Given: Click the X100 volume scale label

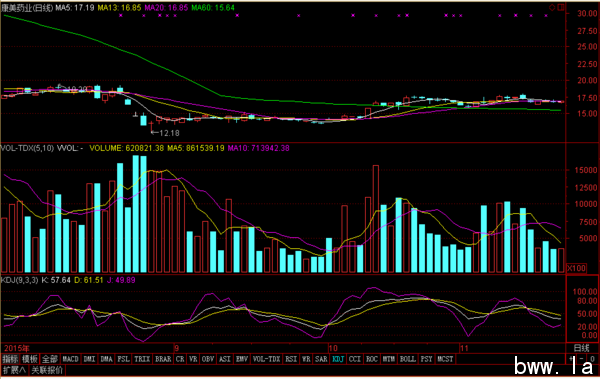Looking at the screenshot, I should point(577,268).
